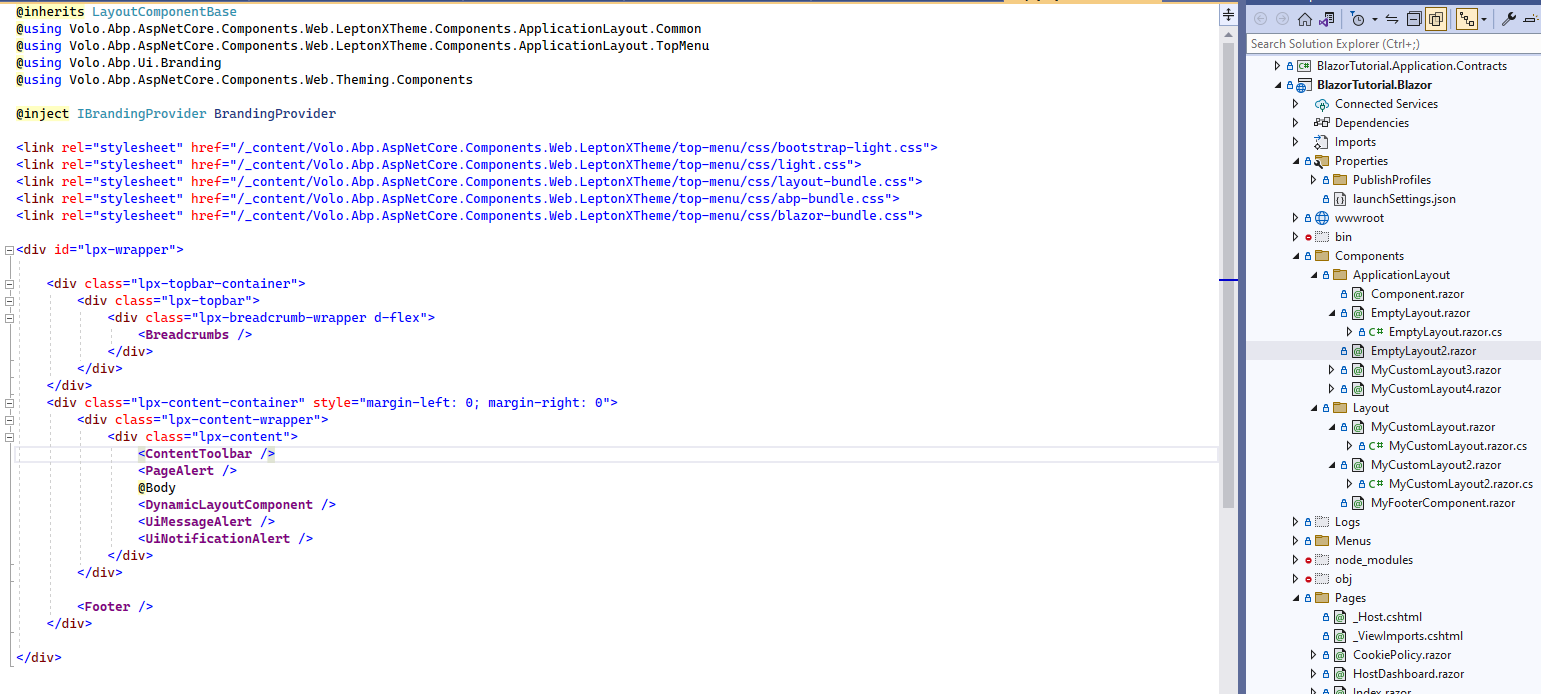Toggle the Show All Files button
Screen dimensions: 1541x694
point(1436,19)
